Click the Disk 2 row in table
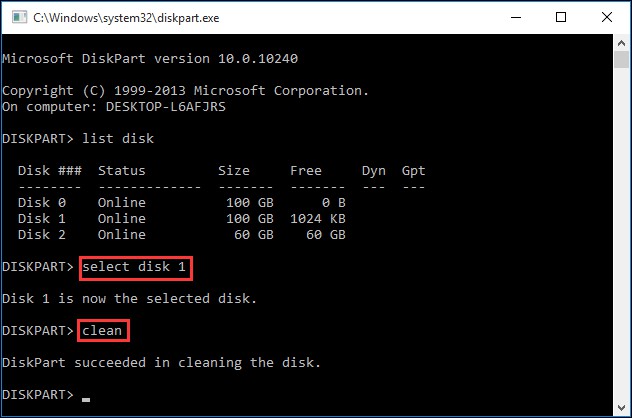This screenshot has width=632, height=418. [182, 235]
